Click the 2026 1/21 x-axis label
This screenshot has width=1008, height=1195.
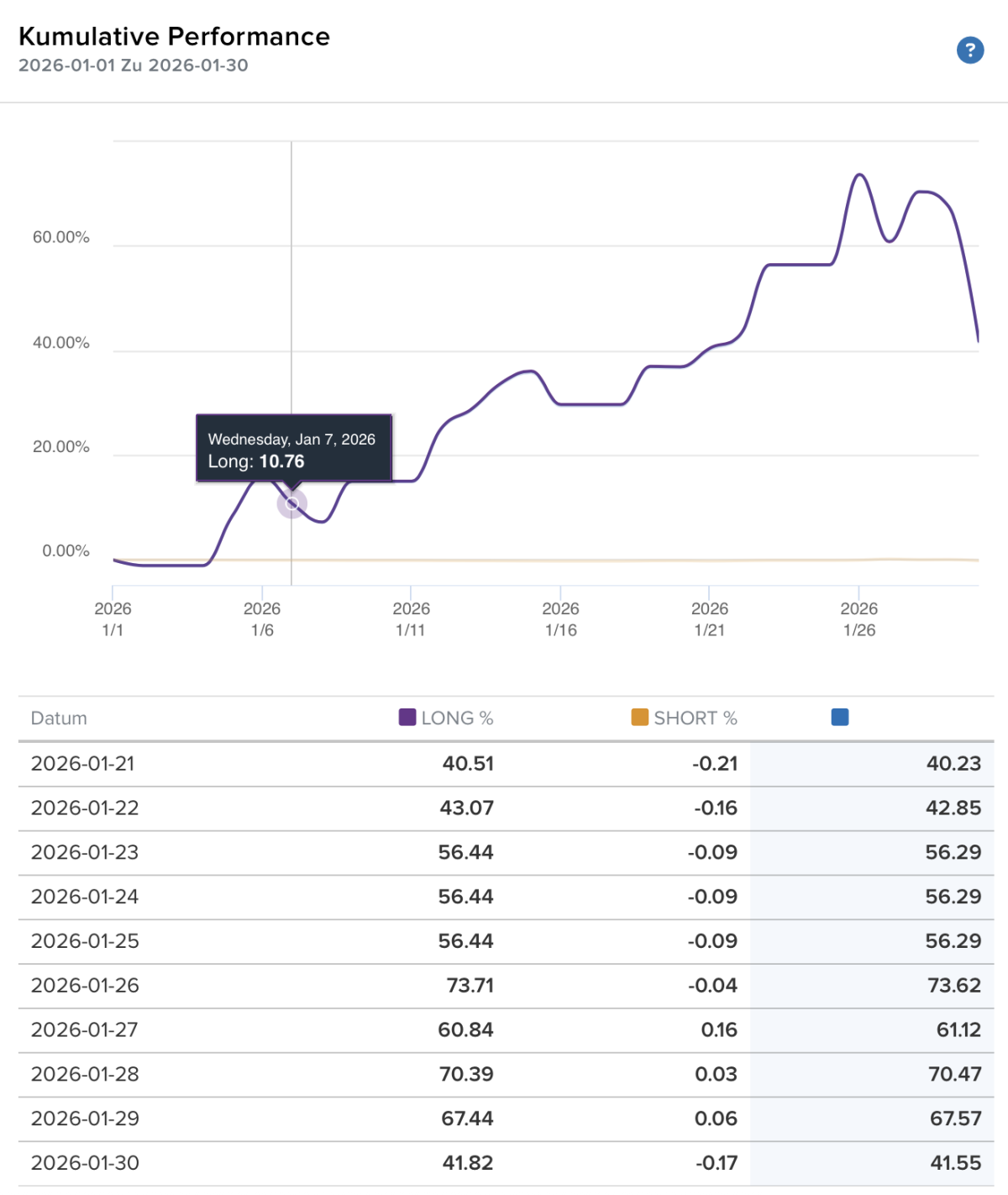coord(709,619)
